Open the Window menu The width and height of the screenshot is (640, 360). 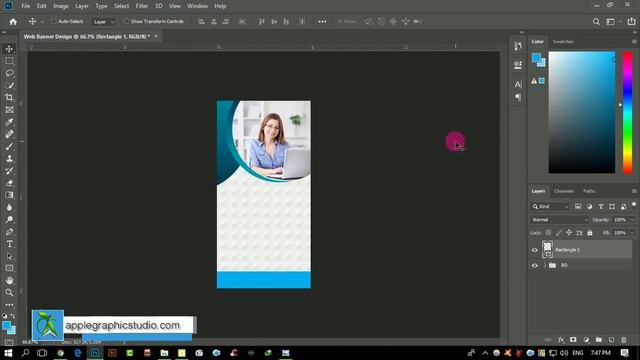tap(197, 6)
